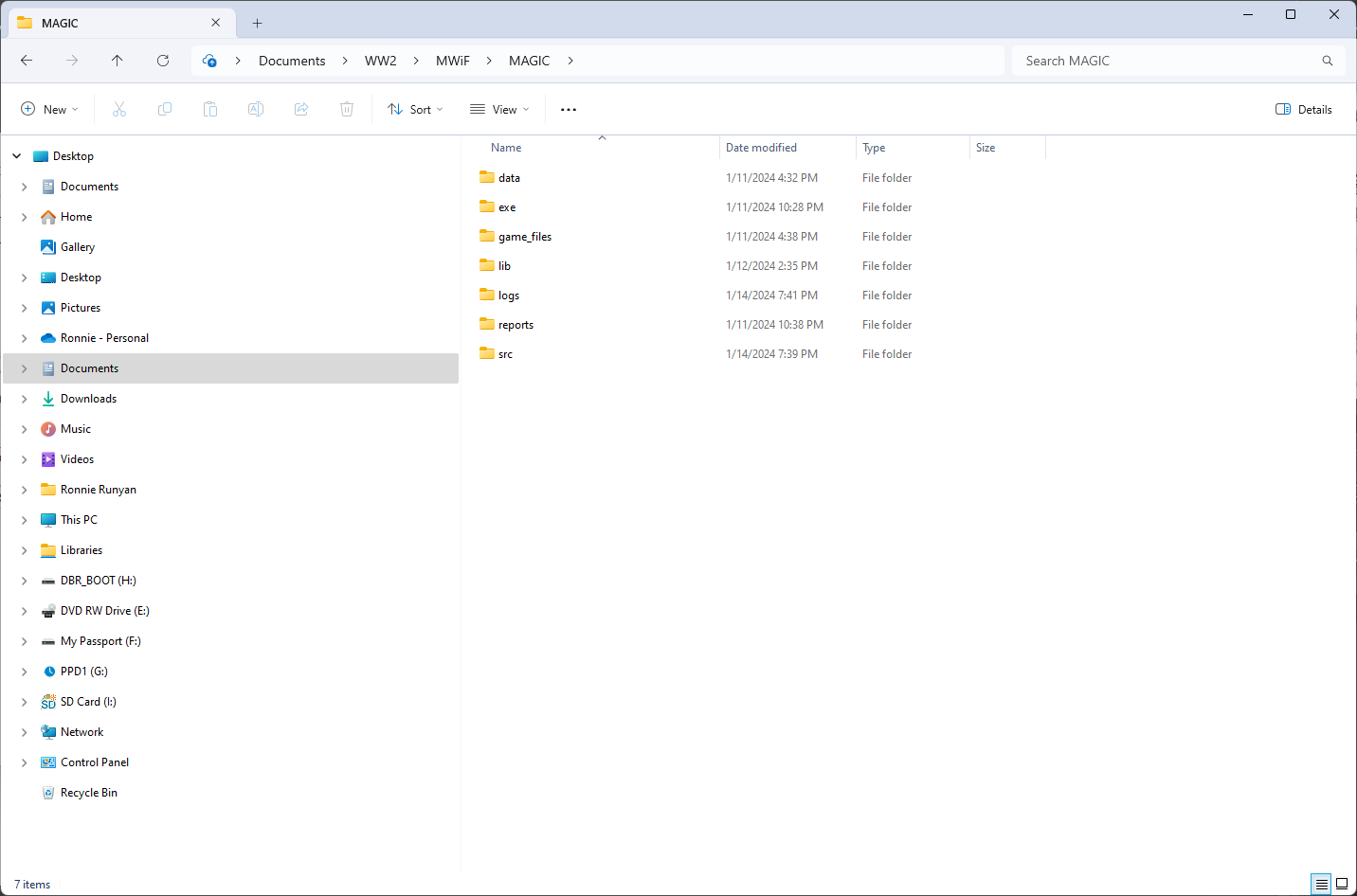Sort by the Name column header

(x=506, y=148)
